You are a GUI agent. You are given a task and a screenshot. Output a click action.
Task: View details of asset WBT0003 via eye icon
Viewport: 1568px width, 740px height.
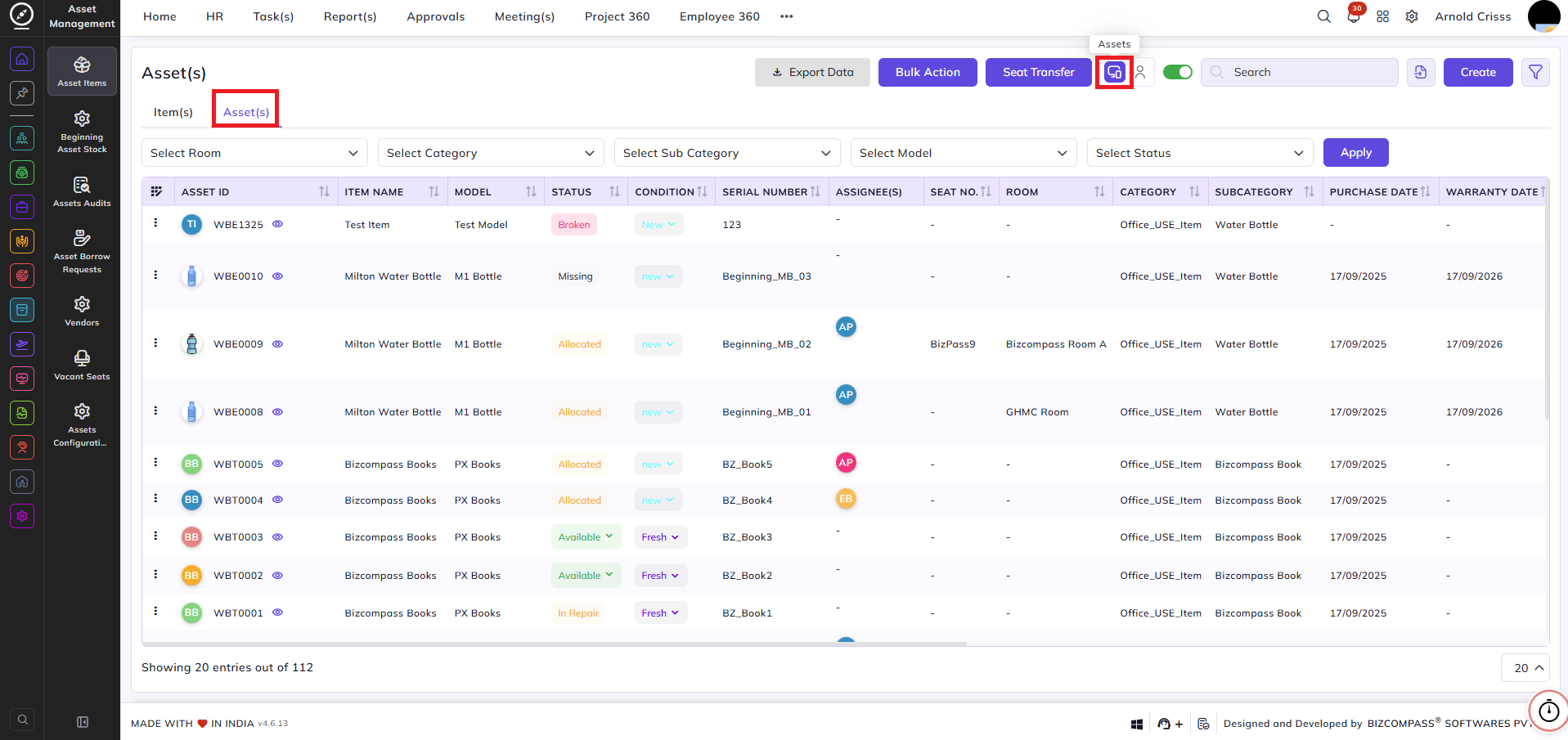pos(277,537)
